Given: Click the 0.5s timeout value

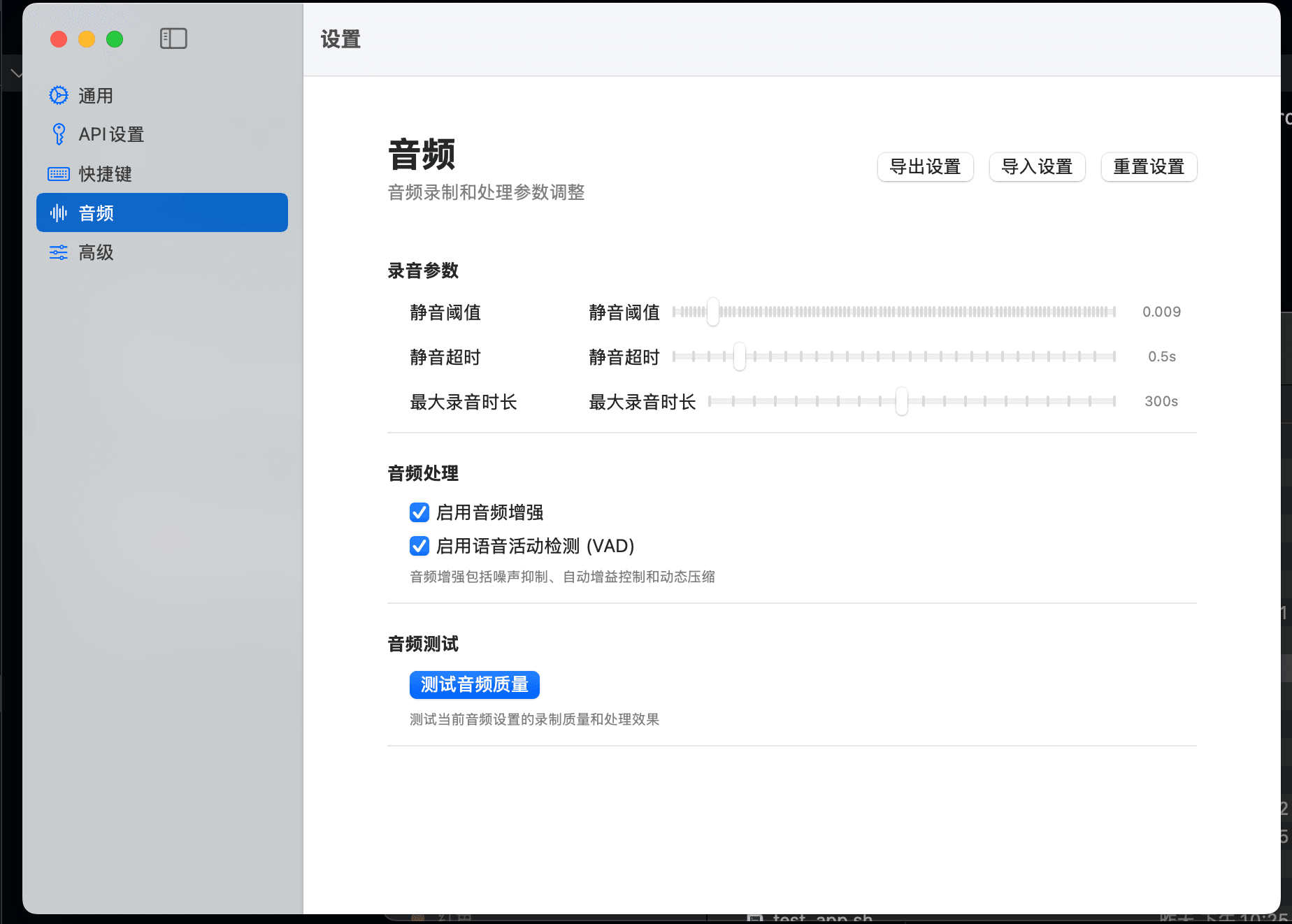Looking at the screenshot, I should (x=1162, y=356).
